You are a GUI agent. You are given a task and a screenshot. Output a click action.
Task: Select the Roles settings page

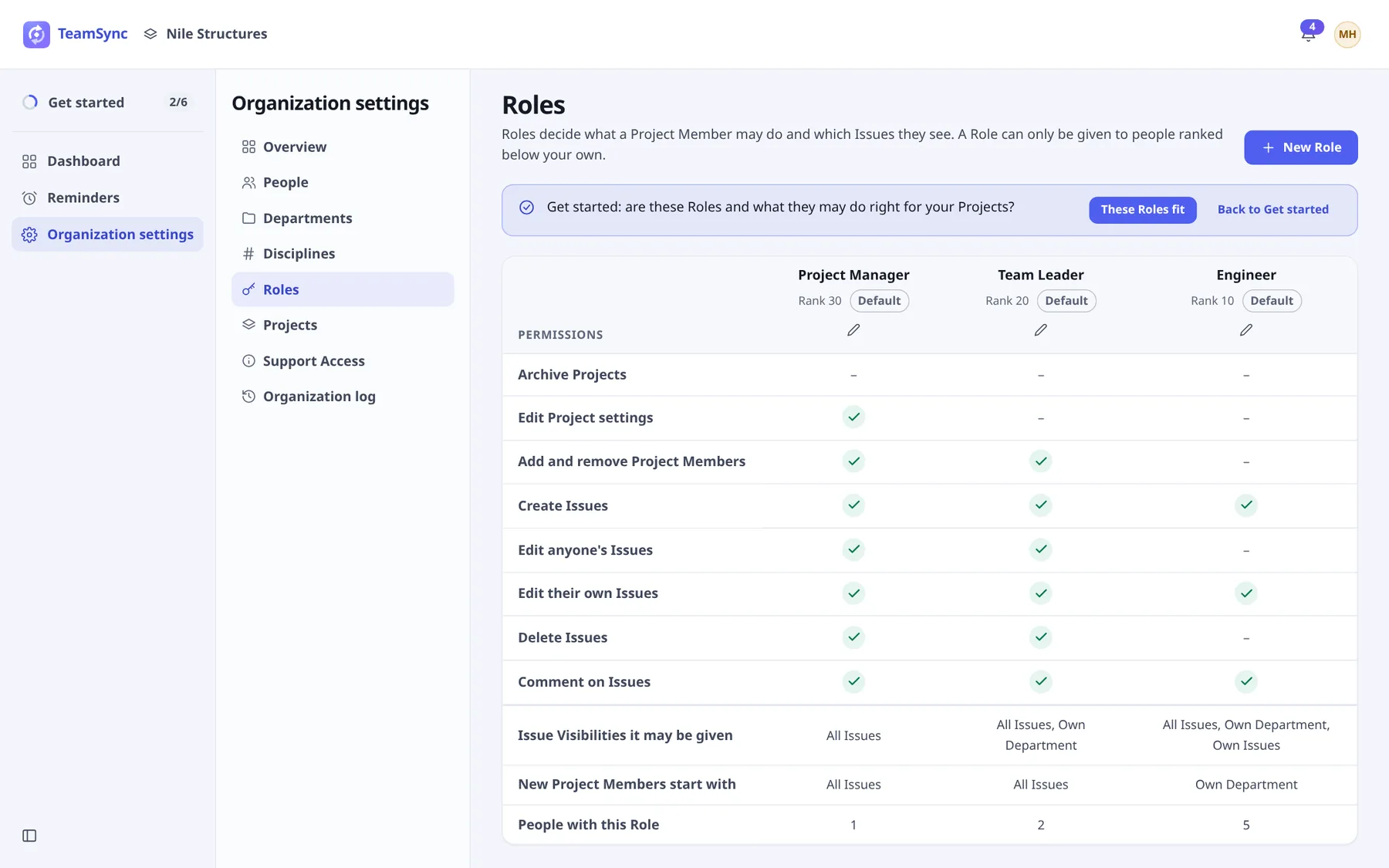click(x=343, y=289)
